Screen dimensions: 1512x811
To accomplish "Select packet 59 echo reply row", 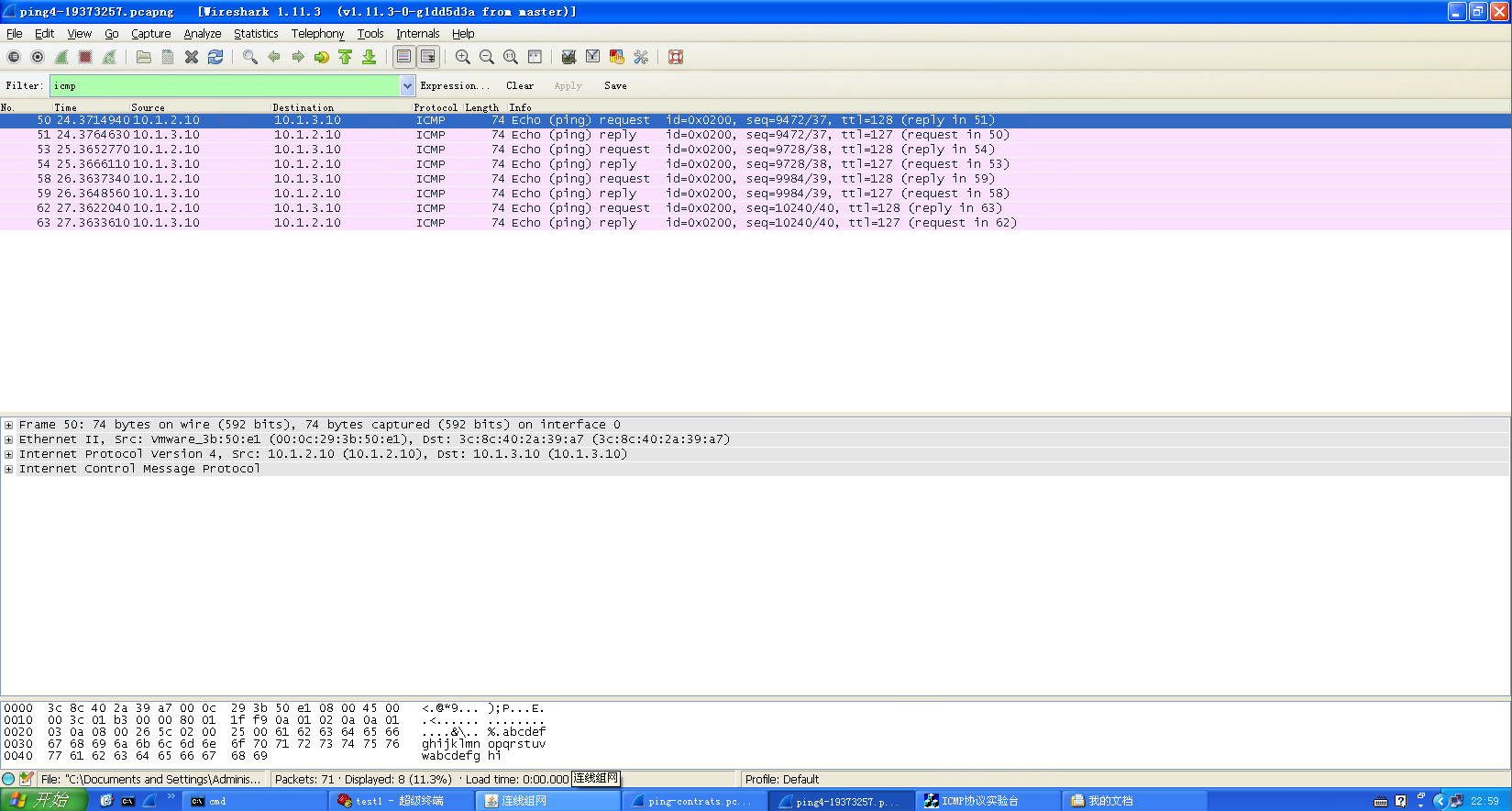I will pyautogui.click(x=756, y=194).
